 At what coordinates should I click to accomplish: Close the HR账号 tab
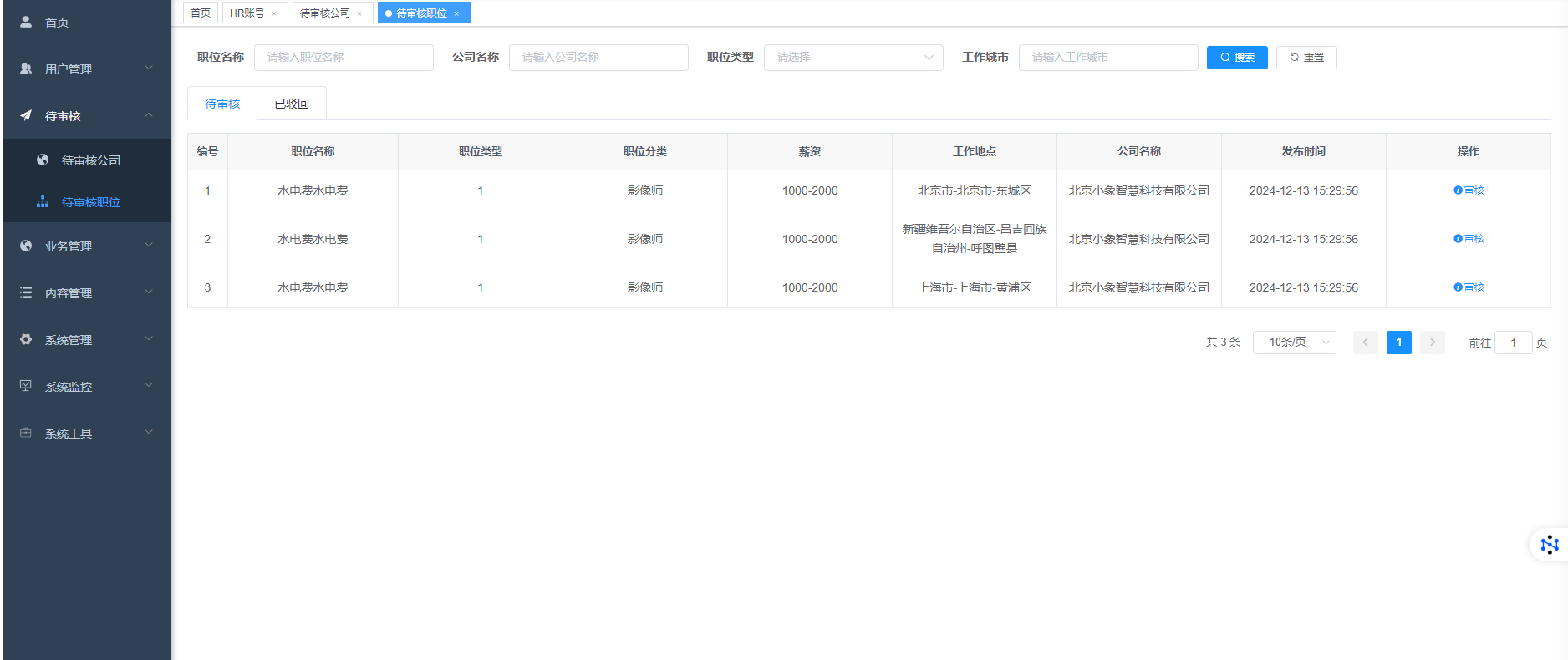274,13
